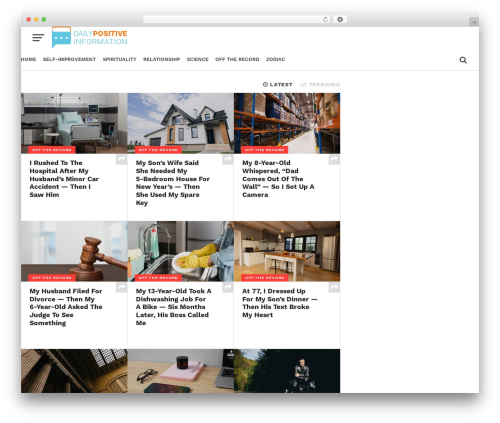Open the Spirituality section
The image size is (500, 423).
pyautogui.click(x=119, y=59)
